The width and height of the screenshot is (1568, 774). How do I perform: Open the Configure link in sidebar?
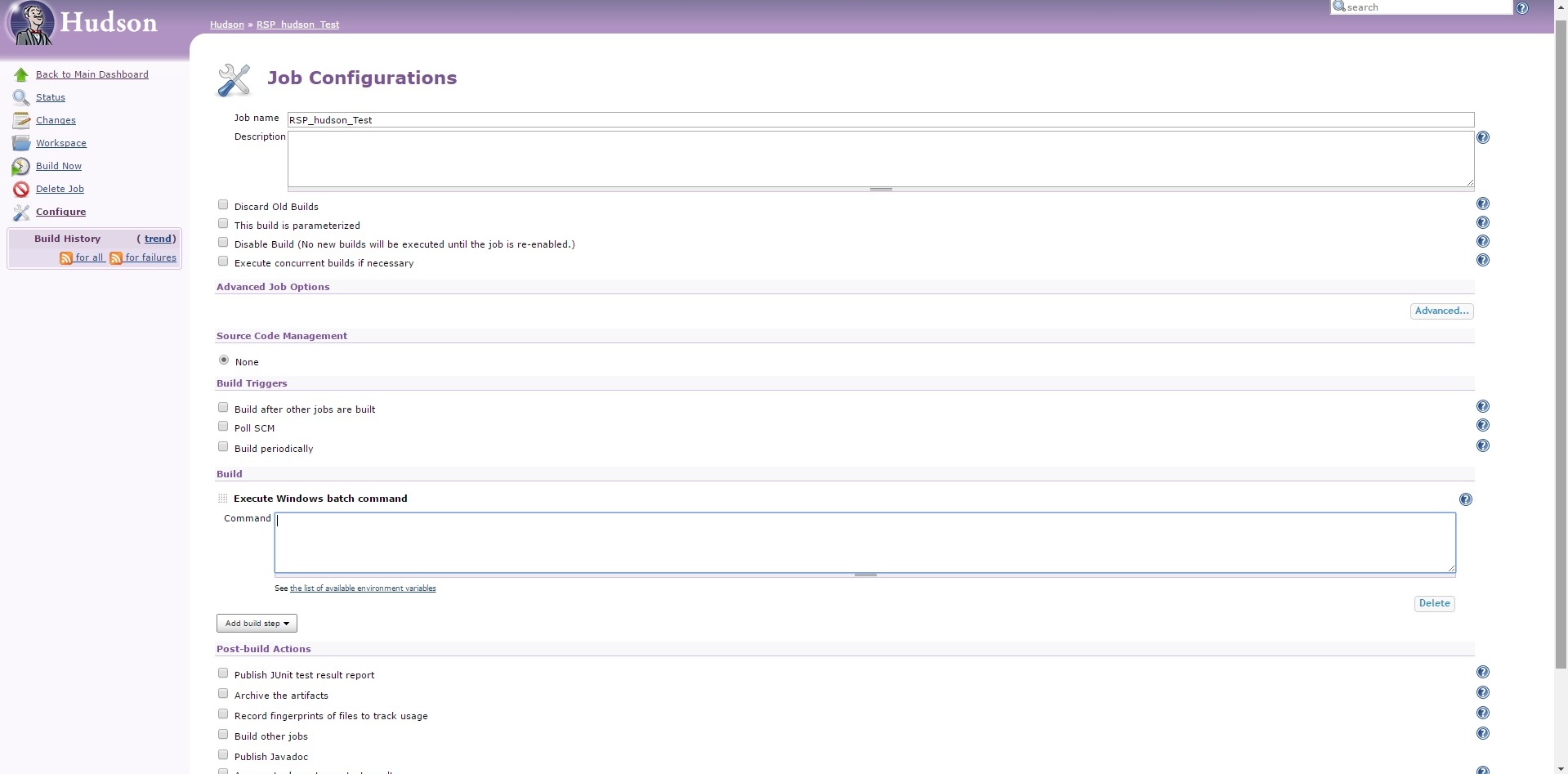60,212
